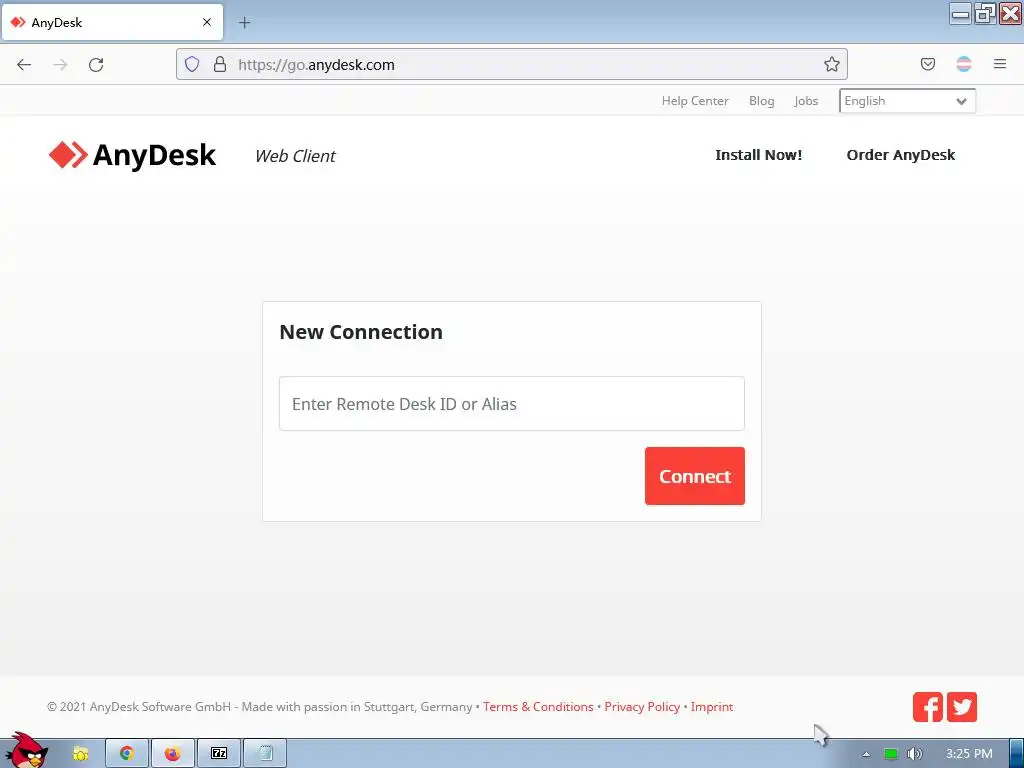
Task: Open the Start menu angry bird icon
Action: 27,750
